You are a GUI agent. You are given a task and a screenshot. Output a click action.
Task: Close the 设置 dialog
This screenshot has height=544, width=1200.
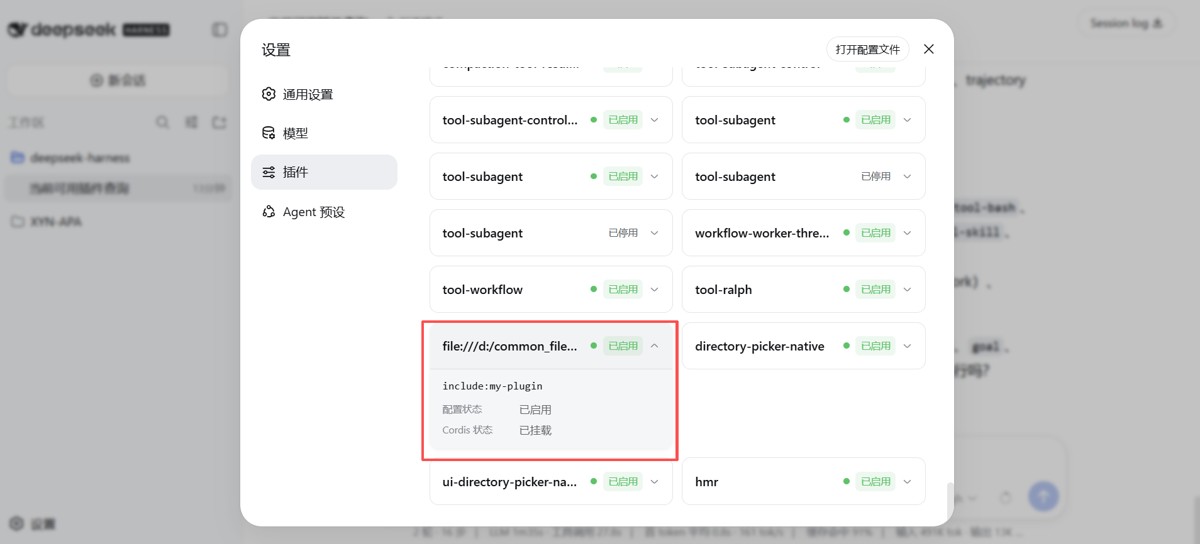[929, 49]
